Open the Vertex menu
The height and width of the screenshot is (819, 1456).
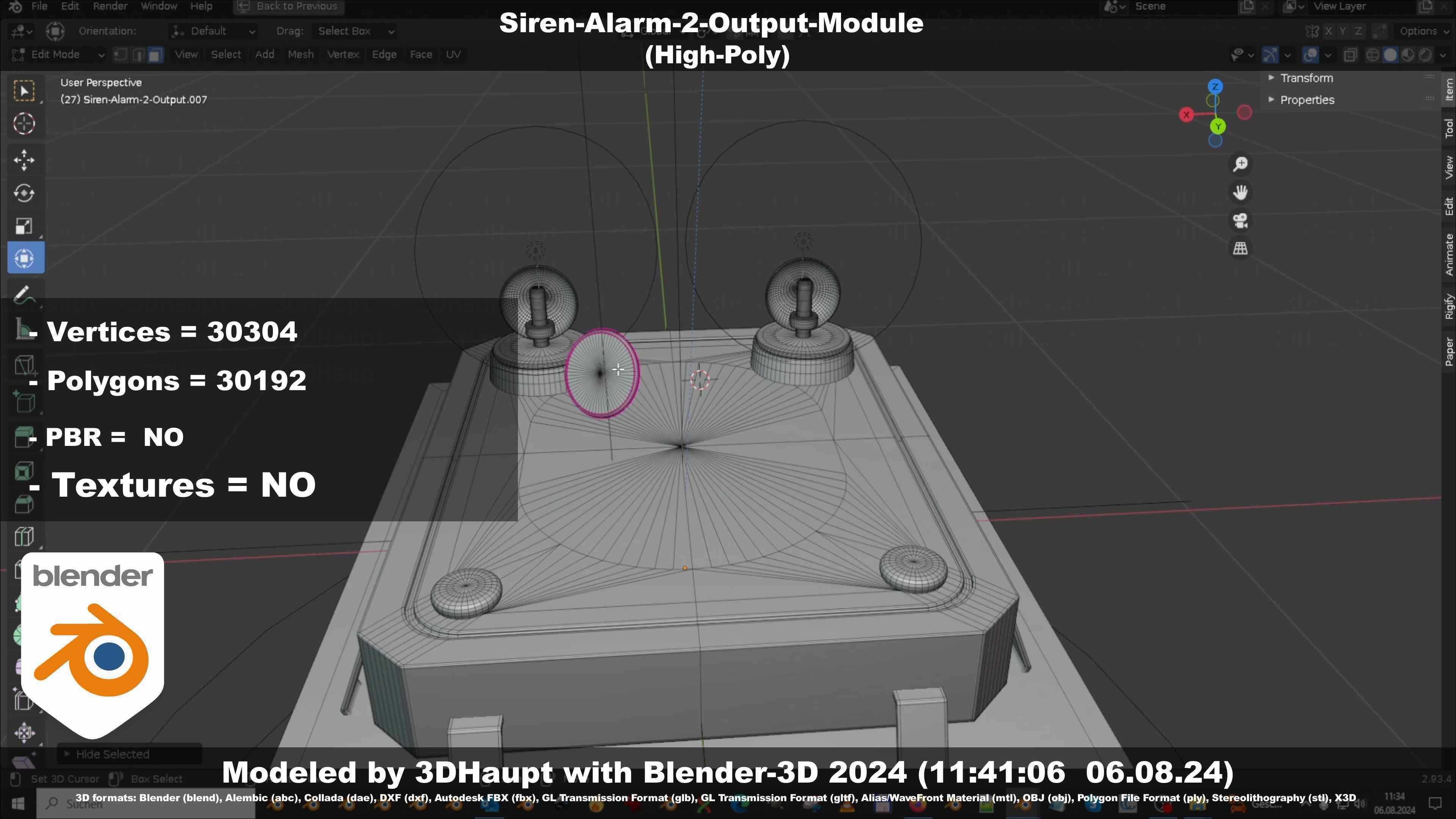click(x=343, y=55)
